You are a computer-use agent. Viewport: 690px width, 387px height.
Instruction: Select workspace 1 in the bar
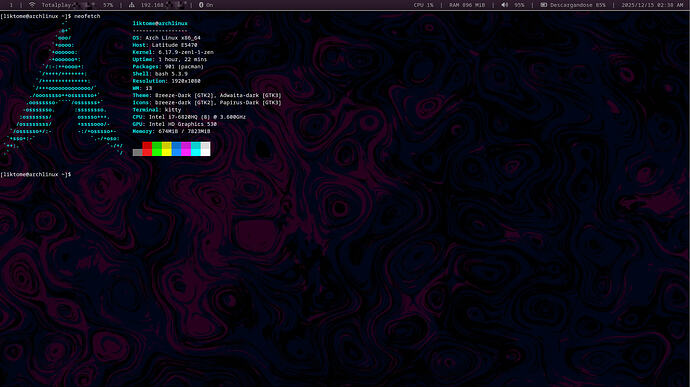(x=11, y=5)
